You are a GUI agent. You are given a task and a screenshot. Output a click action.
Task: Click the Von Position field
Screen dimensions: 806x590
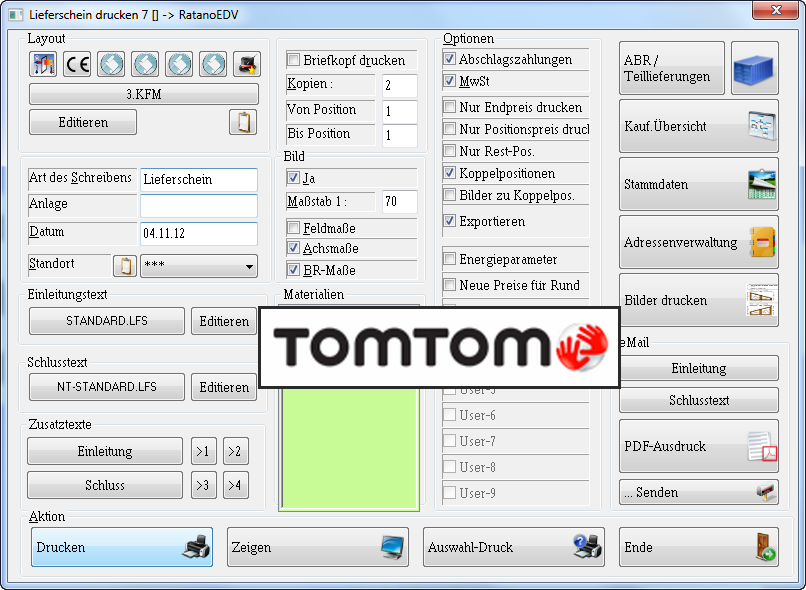click(x=400, y=110)
